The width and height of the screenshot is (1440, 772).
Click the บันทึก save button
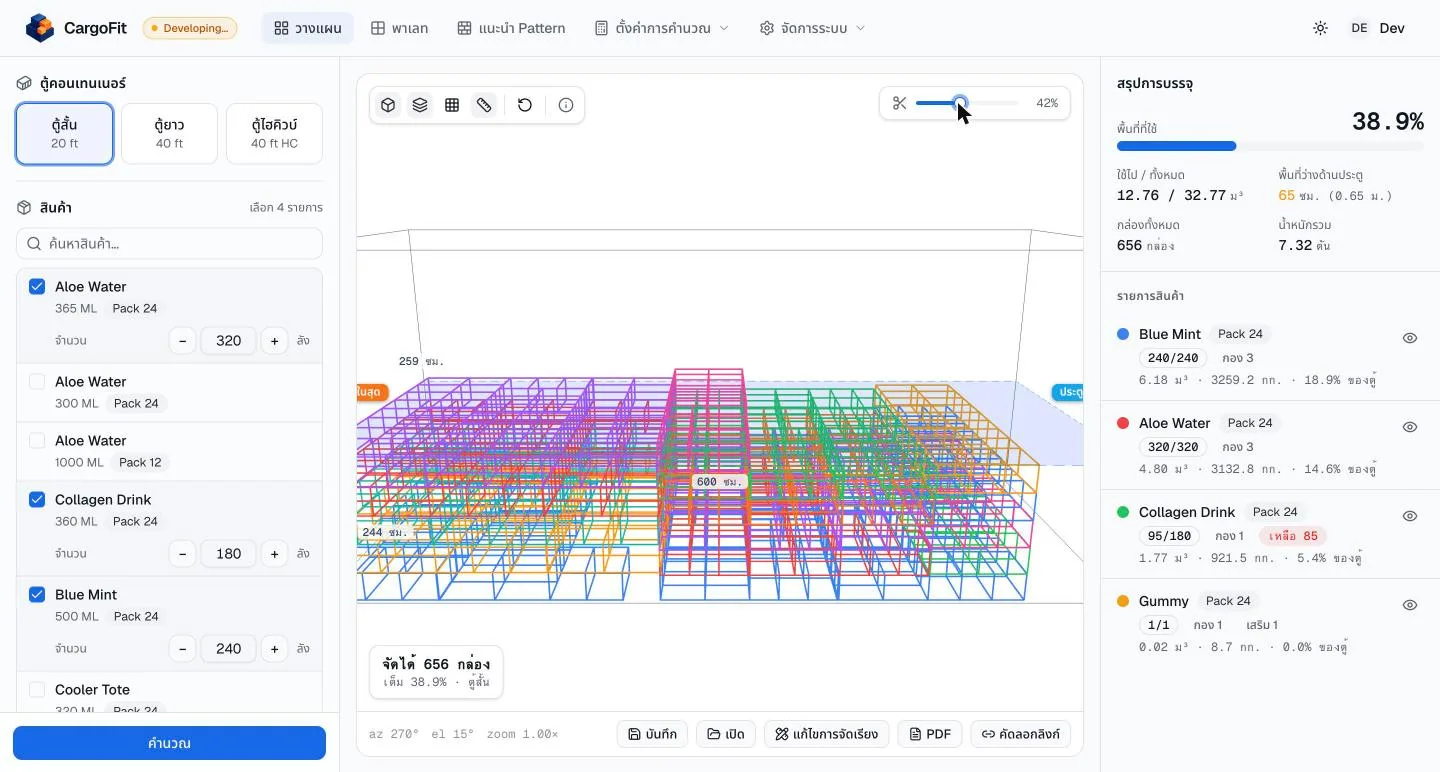(652, 734)
